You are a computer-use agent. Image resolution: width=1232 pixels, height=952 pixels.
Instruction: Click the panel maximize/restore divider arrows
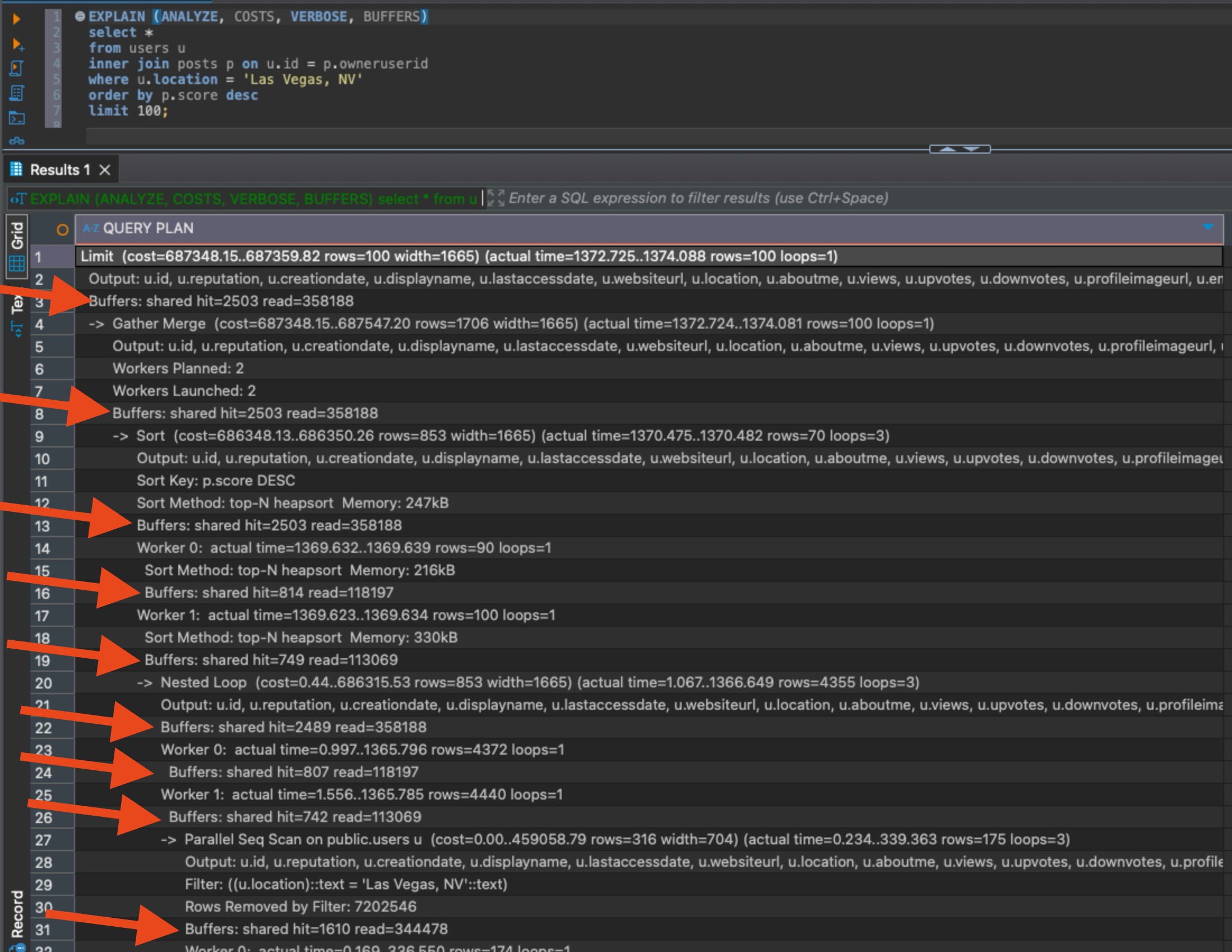(x=959, y=149)
